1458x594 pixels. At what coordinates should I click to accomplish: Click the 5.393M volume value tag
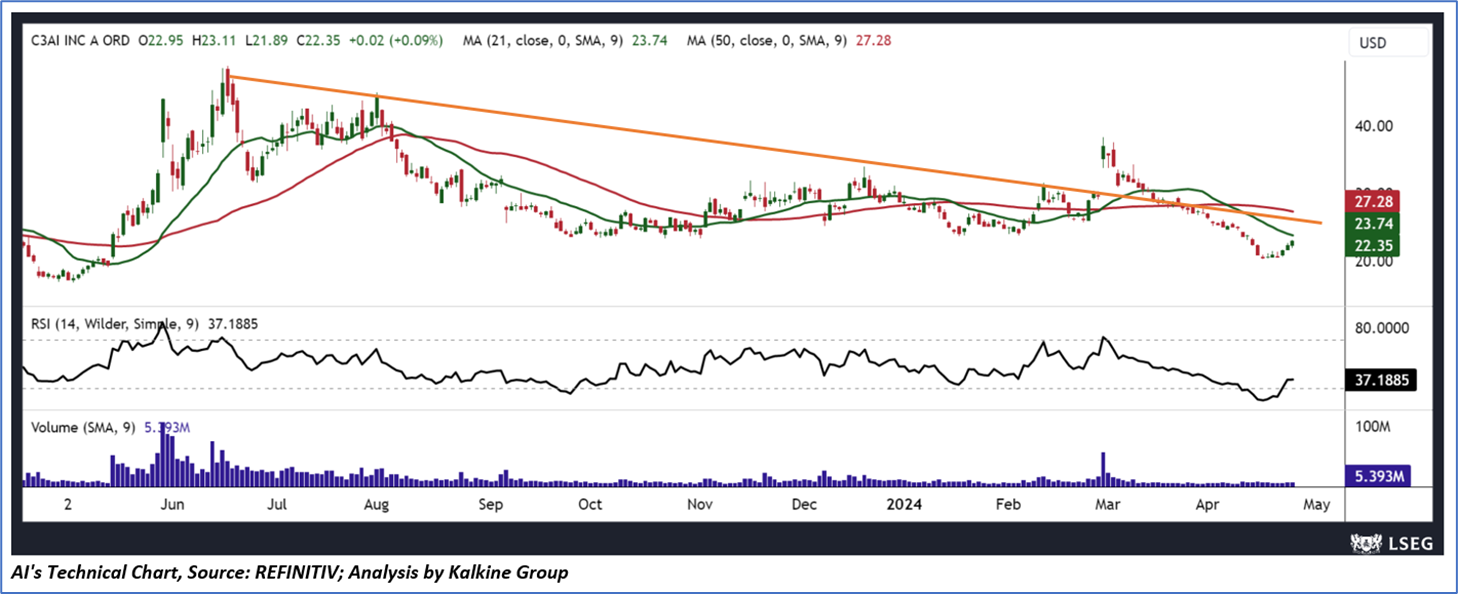(x=1378, y=476)
